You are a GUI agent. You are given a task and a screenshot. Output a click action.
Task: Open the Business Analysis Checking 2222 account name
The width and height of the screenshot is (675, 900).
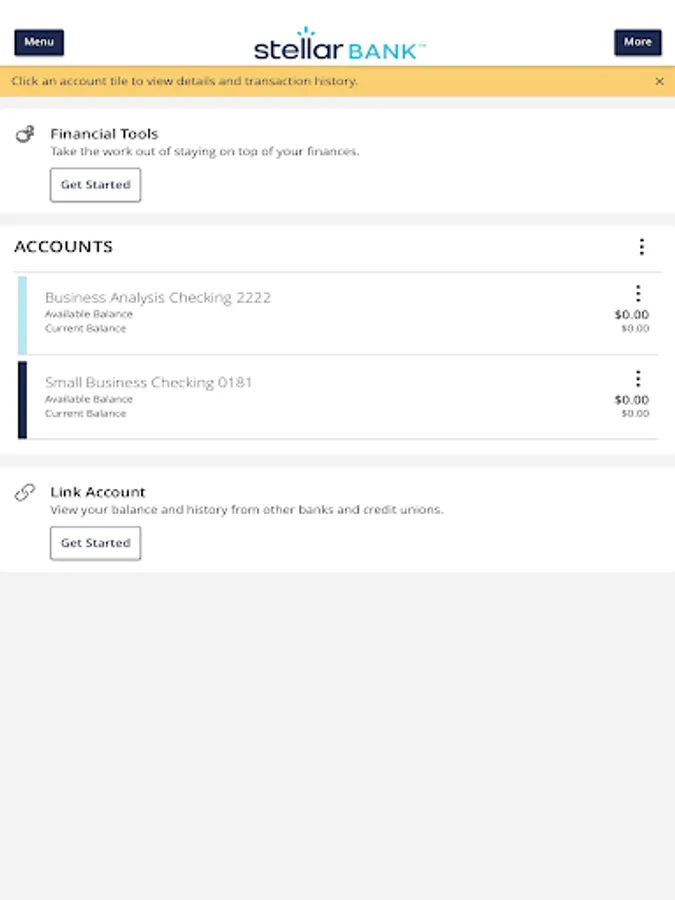(158, 297)
